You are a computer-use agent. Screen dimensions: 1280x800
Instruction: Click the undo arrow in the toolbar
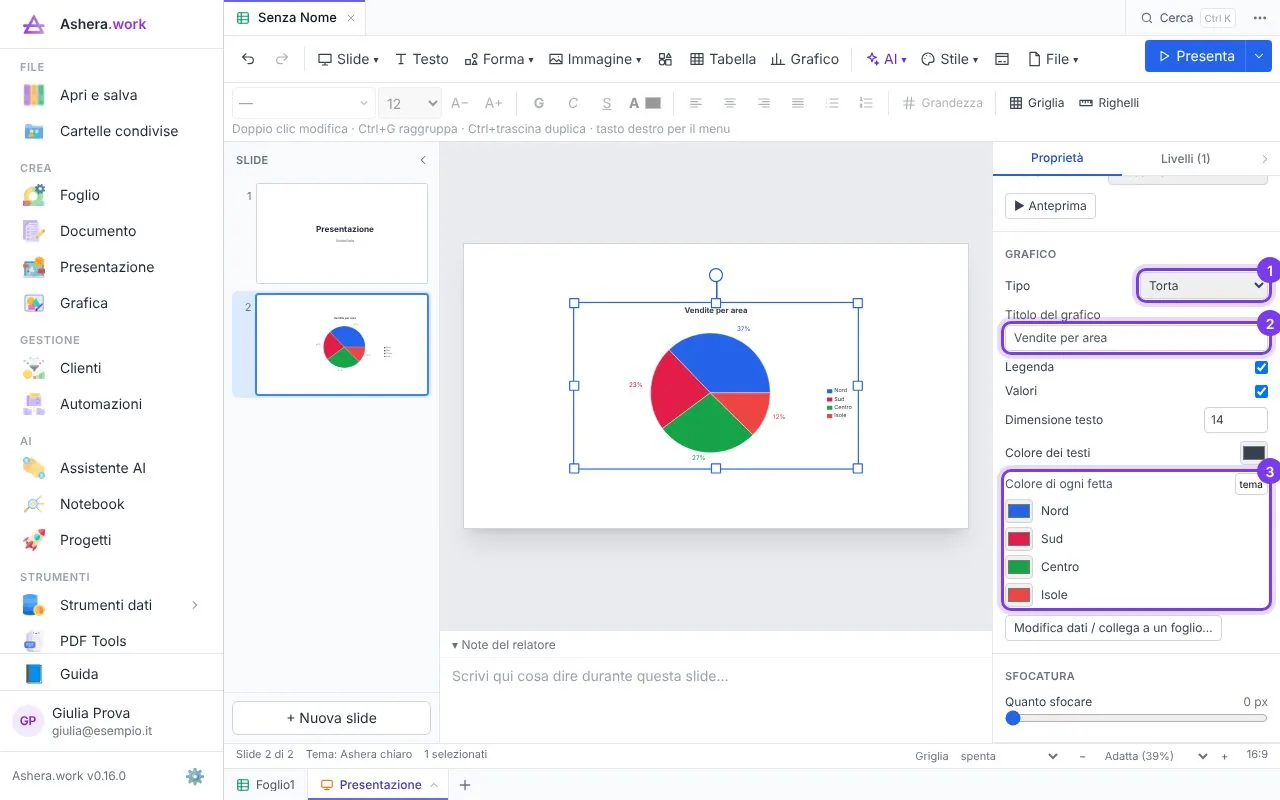tap(248, 59)
